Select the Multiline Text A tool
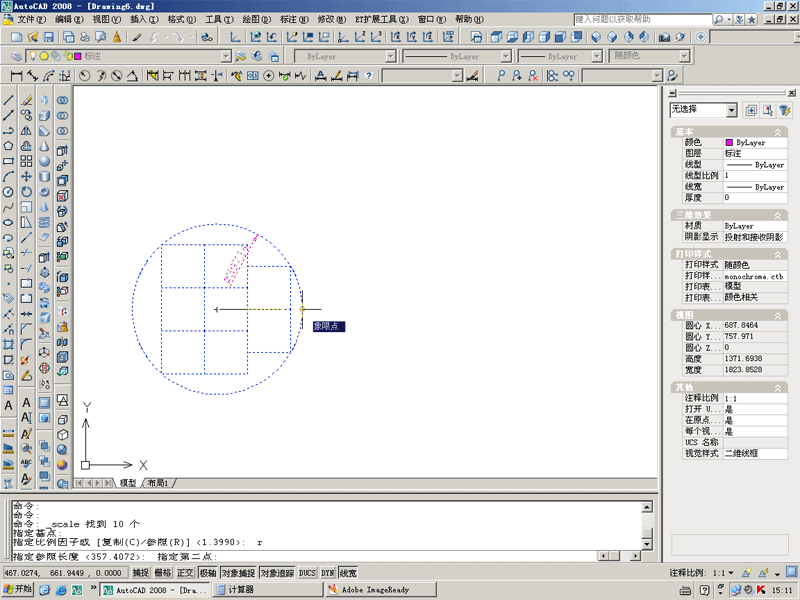This screenshot has width=800, height=600. (8, 406)
